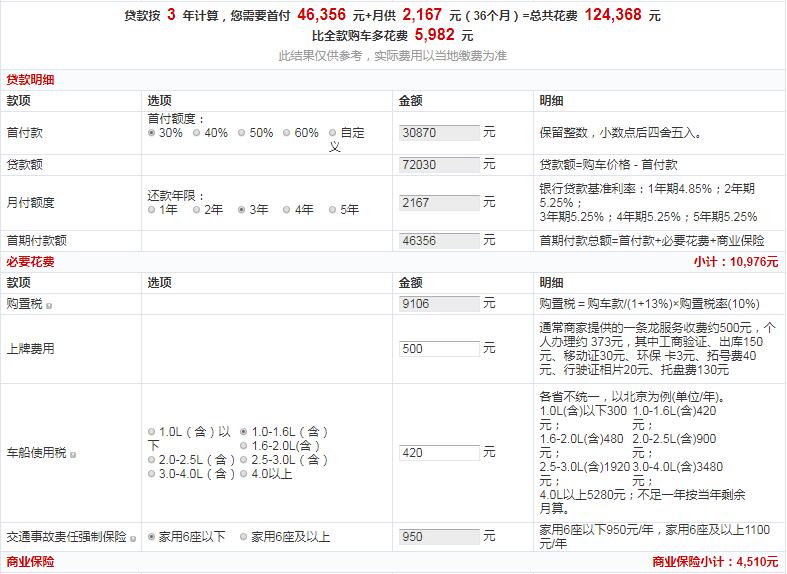Image resolution: width=787 pixels, height=574 pixels.
Task: Click the extra cost 5,982 figure
Action: tap(435, 35)
